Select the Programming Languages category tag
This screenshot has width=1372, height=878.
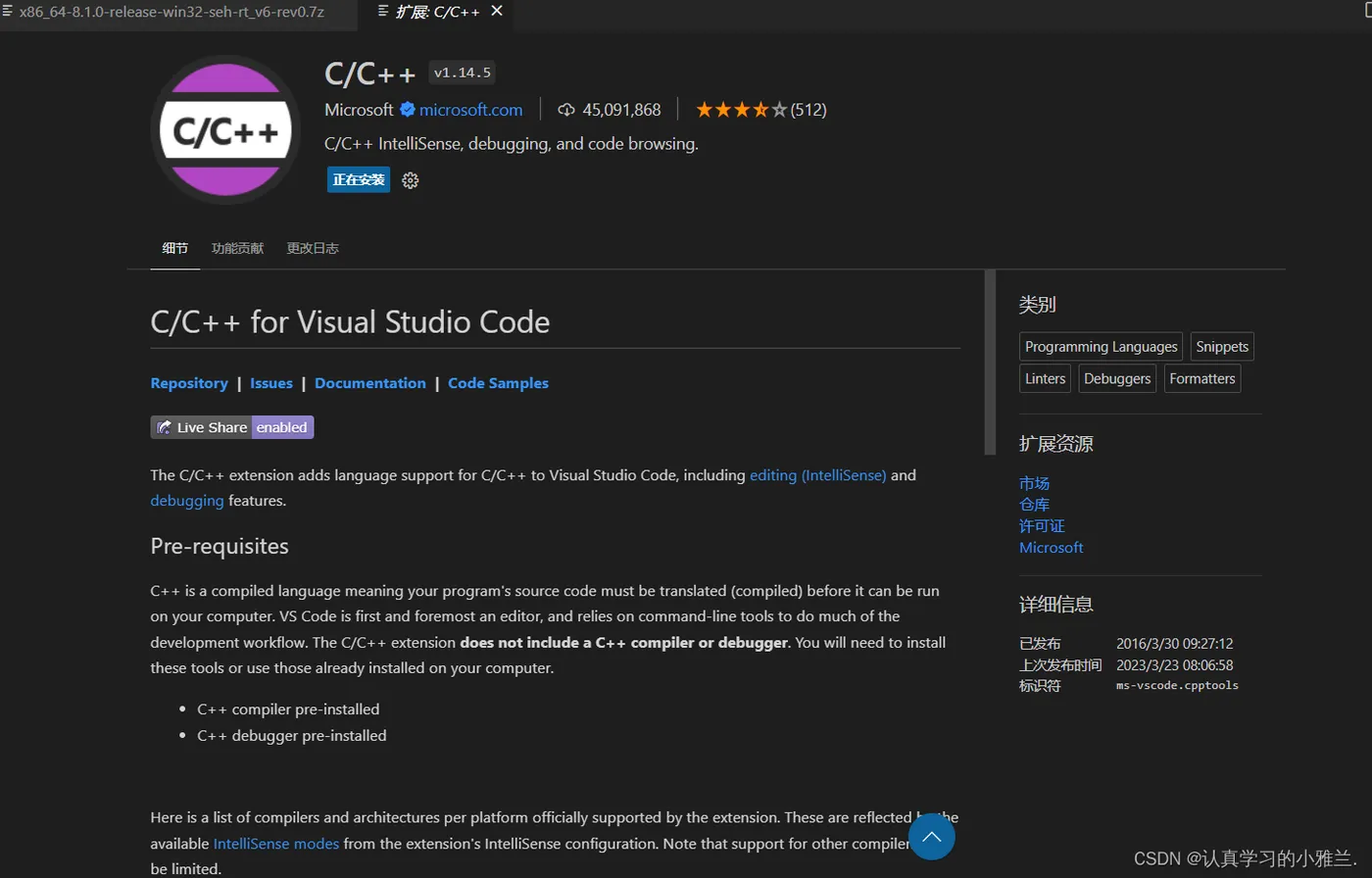pyautogui.click(x=1101, y=347)
